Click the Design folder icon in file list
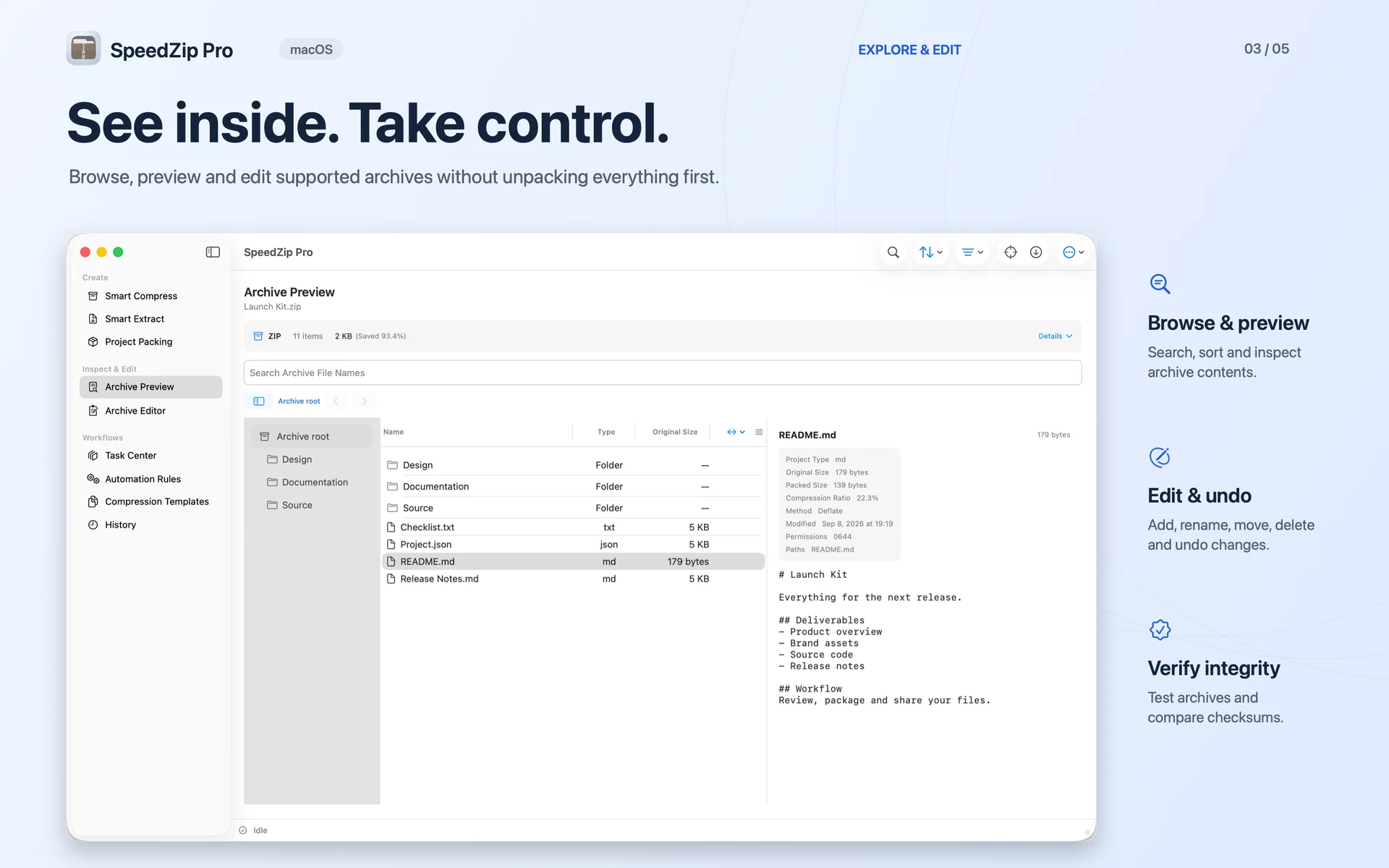Screen dimensions: 1389x868 (393, 465)
